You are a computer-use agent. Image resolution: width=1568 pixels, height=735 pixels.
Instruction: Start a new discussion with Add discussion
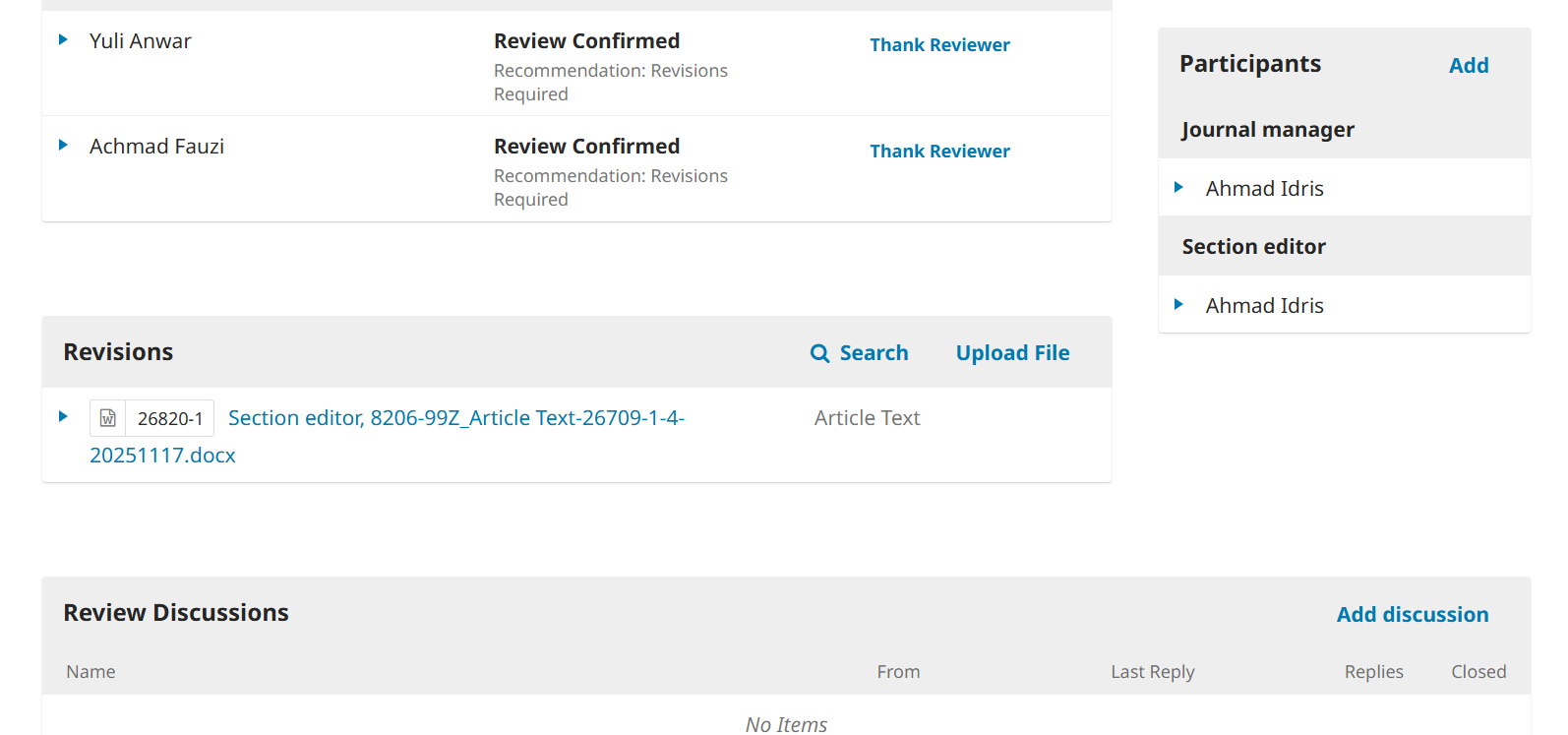click(x=1412, y=615)
